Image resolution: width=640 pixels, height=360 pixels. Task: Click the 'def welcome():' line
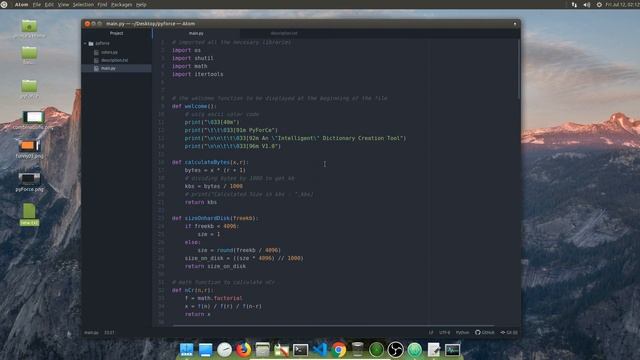[x=194, y=106]
